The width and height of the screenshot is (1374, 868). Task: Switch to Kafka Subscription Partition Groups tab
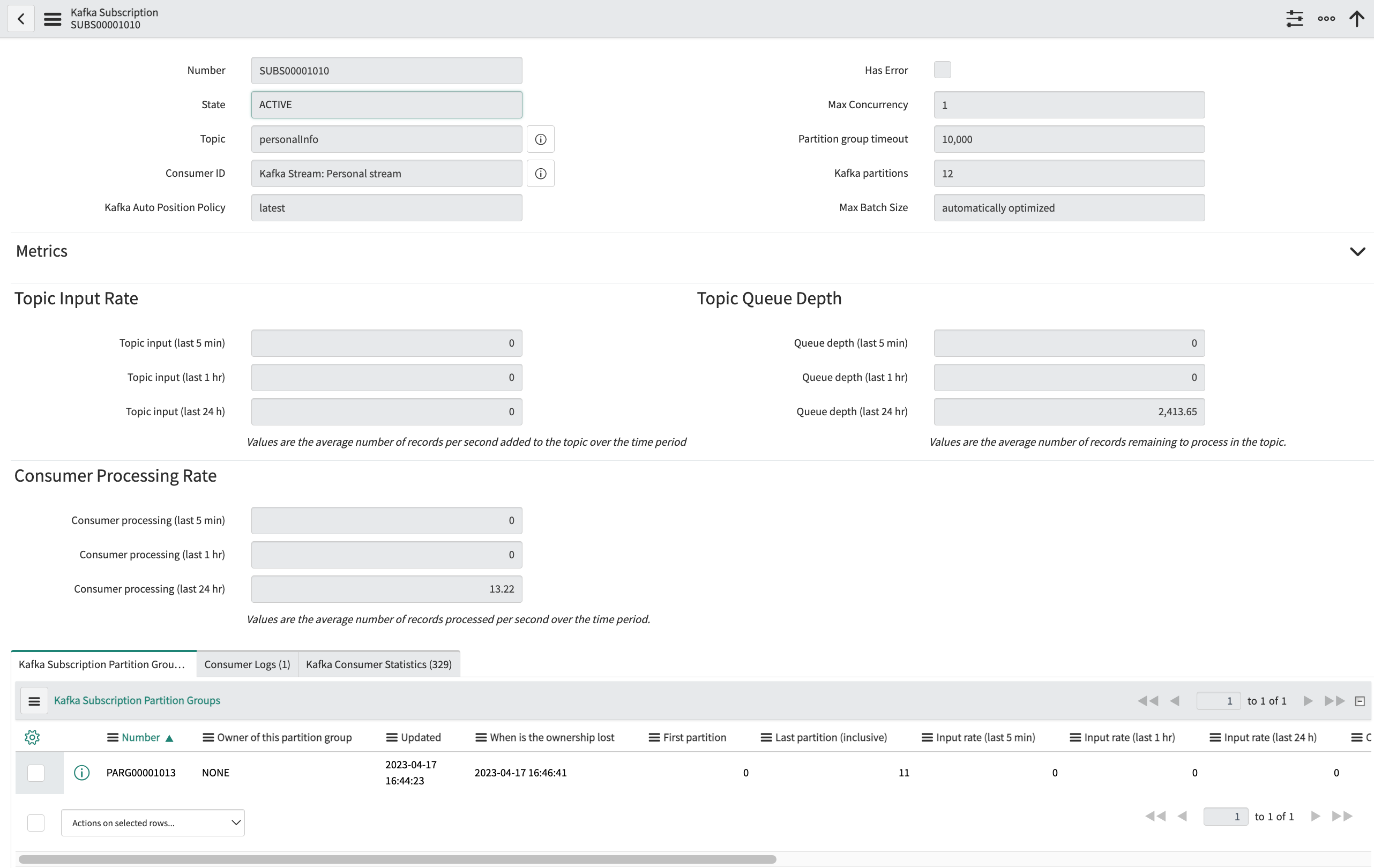click(103, 664)
